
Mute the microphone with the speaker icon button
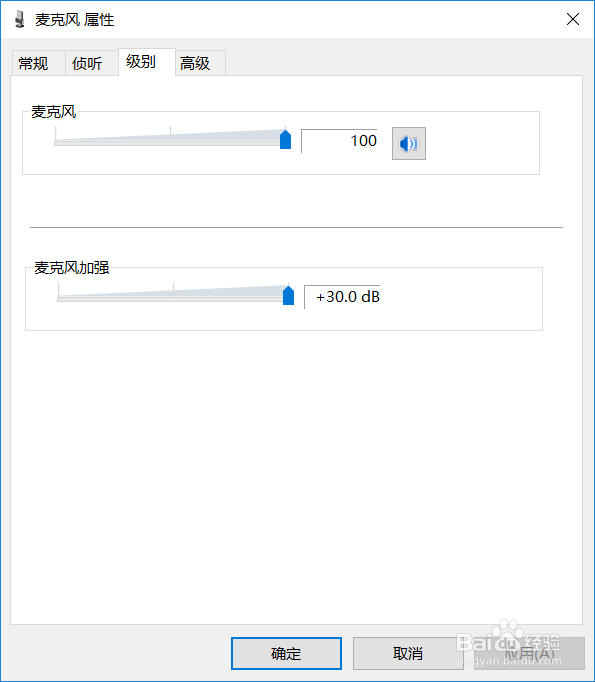tap(408, 143)
